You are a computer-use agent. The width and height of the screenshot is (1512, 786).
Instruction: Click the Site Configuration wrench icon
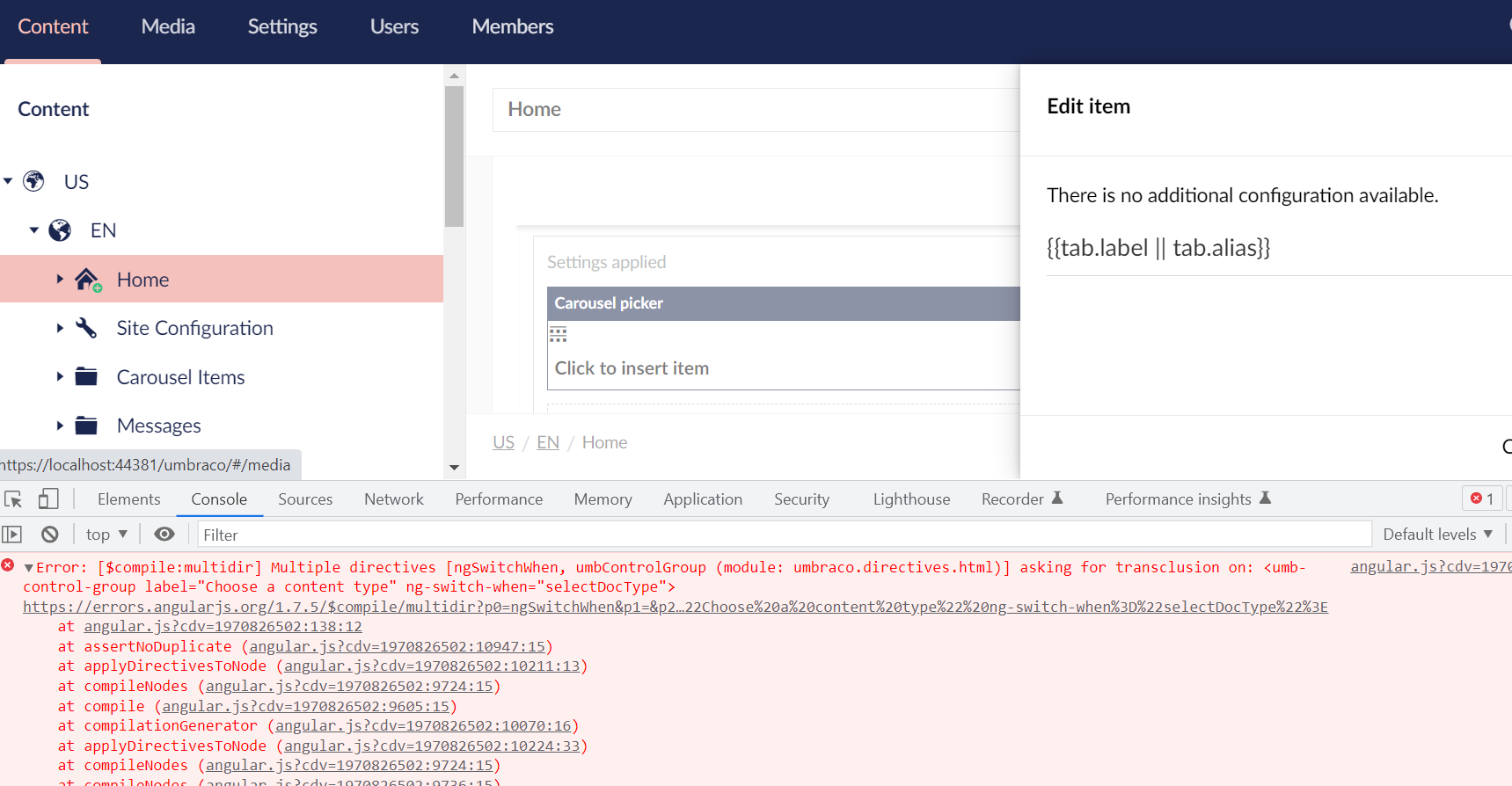click(x=86, y=328)
